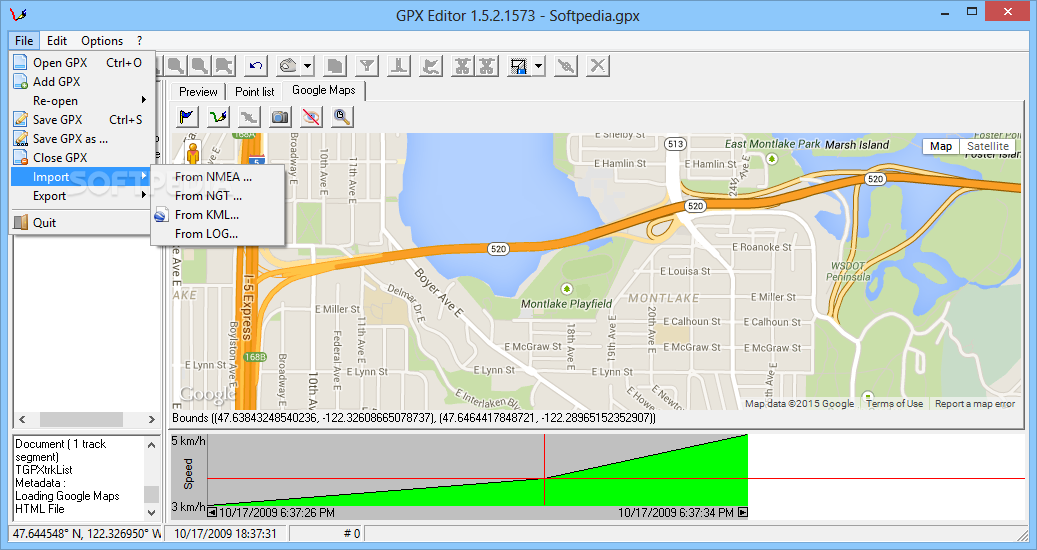Image resolution: width=1037 pixels, height=550 pixels.
Task: Select From KML... import option
Action: click(x=218, y=215)
